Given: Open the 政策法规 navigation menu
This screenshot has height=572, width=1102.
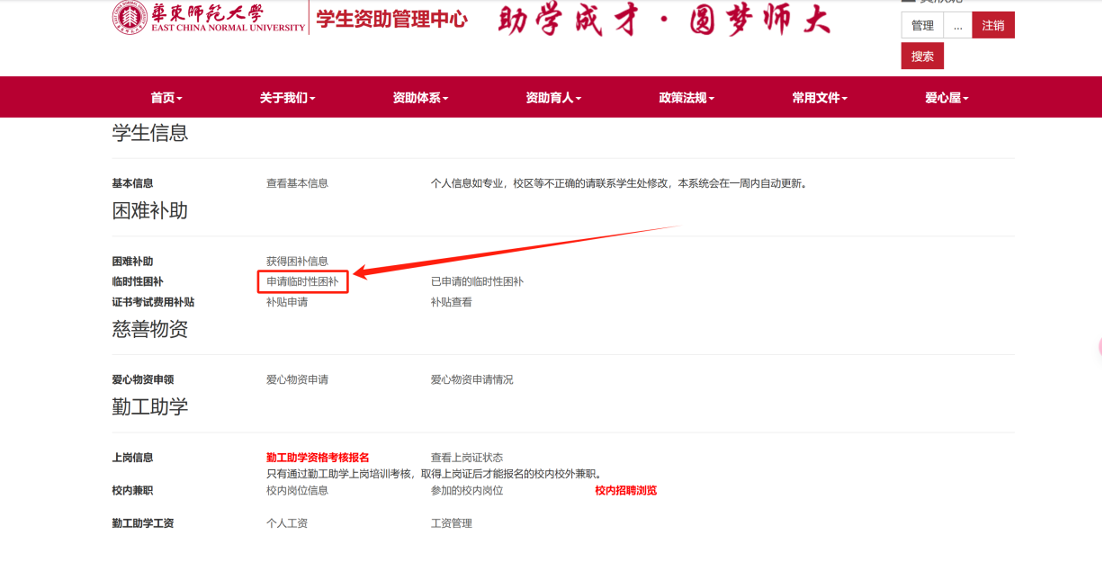Looking at the screenshot, I should (686, 98).
